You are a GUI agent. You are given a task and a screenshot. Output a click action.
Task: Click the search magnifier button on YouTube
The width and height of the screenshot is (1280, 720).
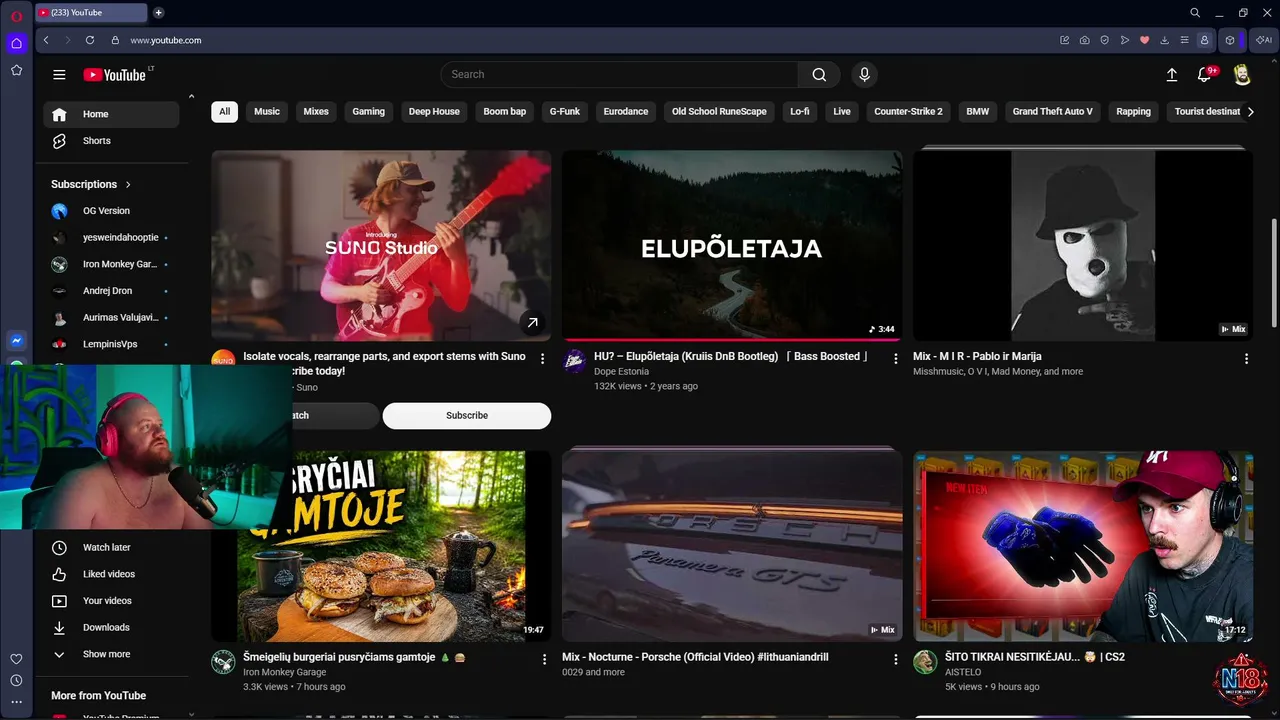click(819, 75)
